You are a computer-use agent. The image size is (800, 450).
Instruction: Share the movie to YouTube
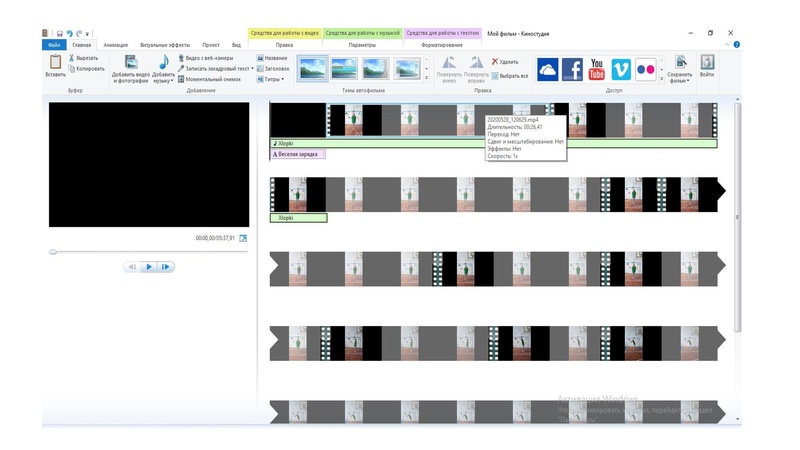point(597,69)
